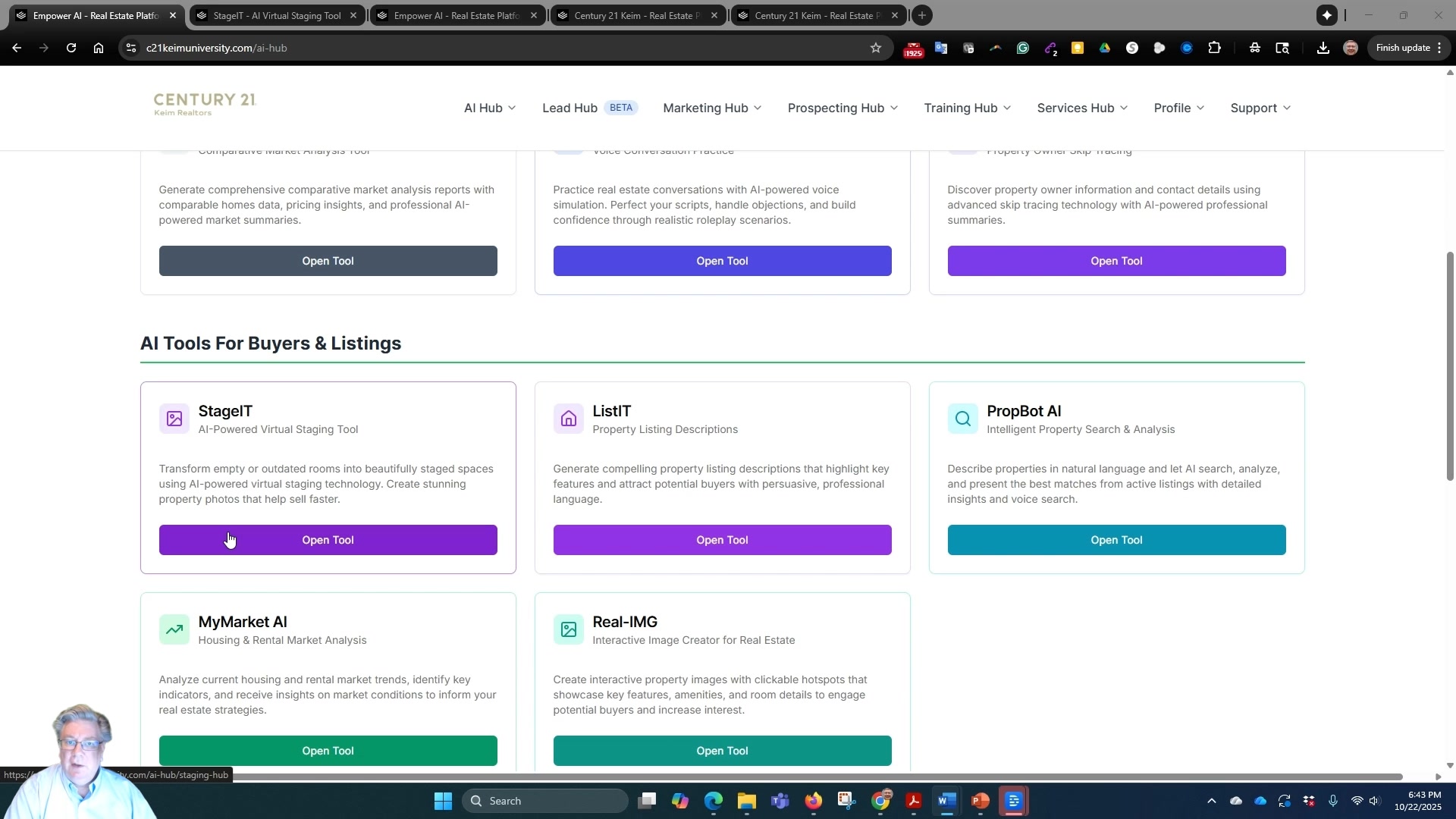Viewport: 1456px width, 819px height.
Task: Reload the page in the browser
Action: [x=71, y=48]
